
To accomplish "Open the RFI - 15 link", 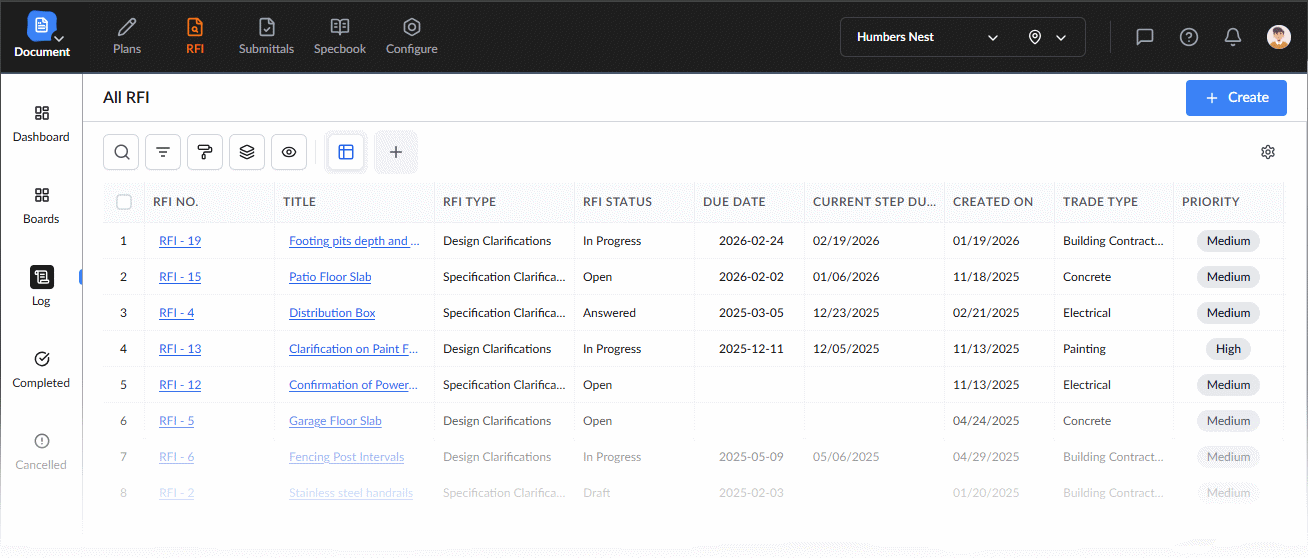I will [180, 277].
